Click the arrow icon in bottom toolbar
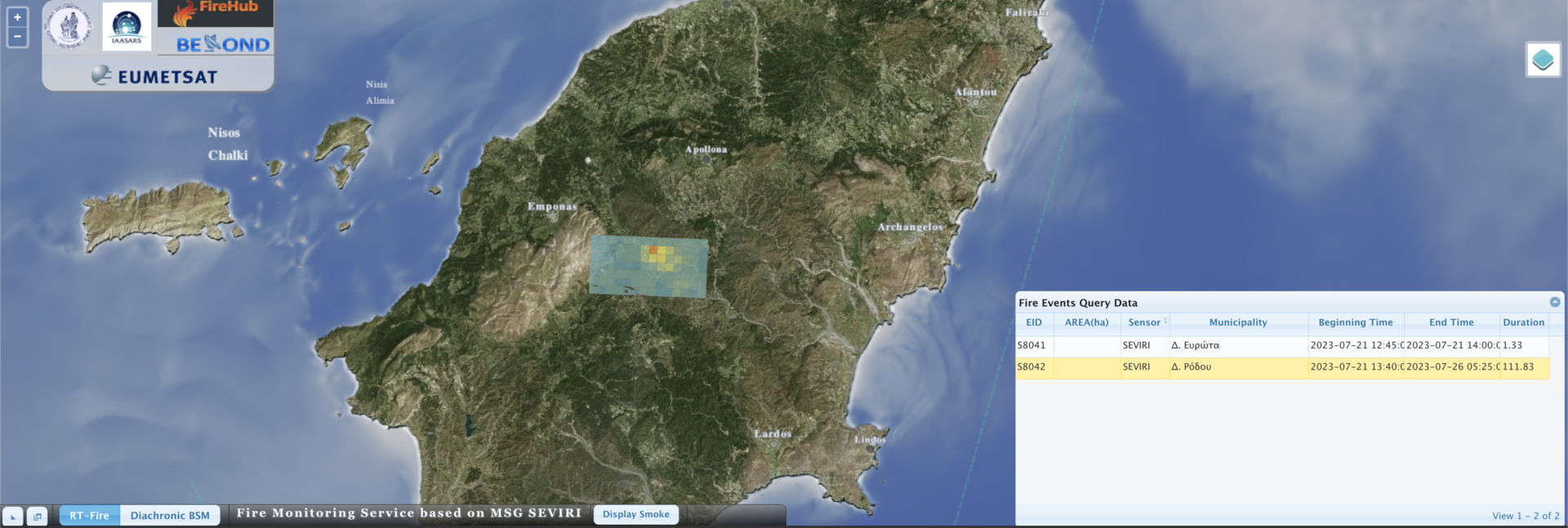Image resolution: width=1568 pixels, height=528 pixels. click(x=13, y=516)
